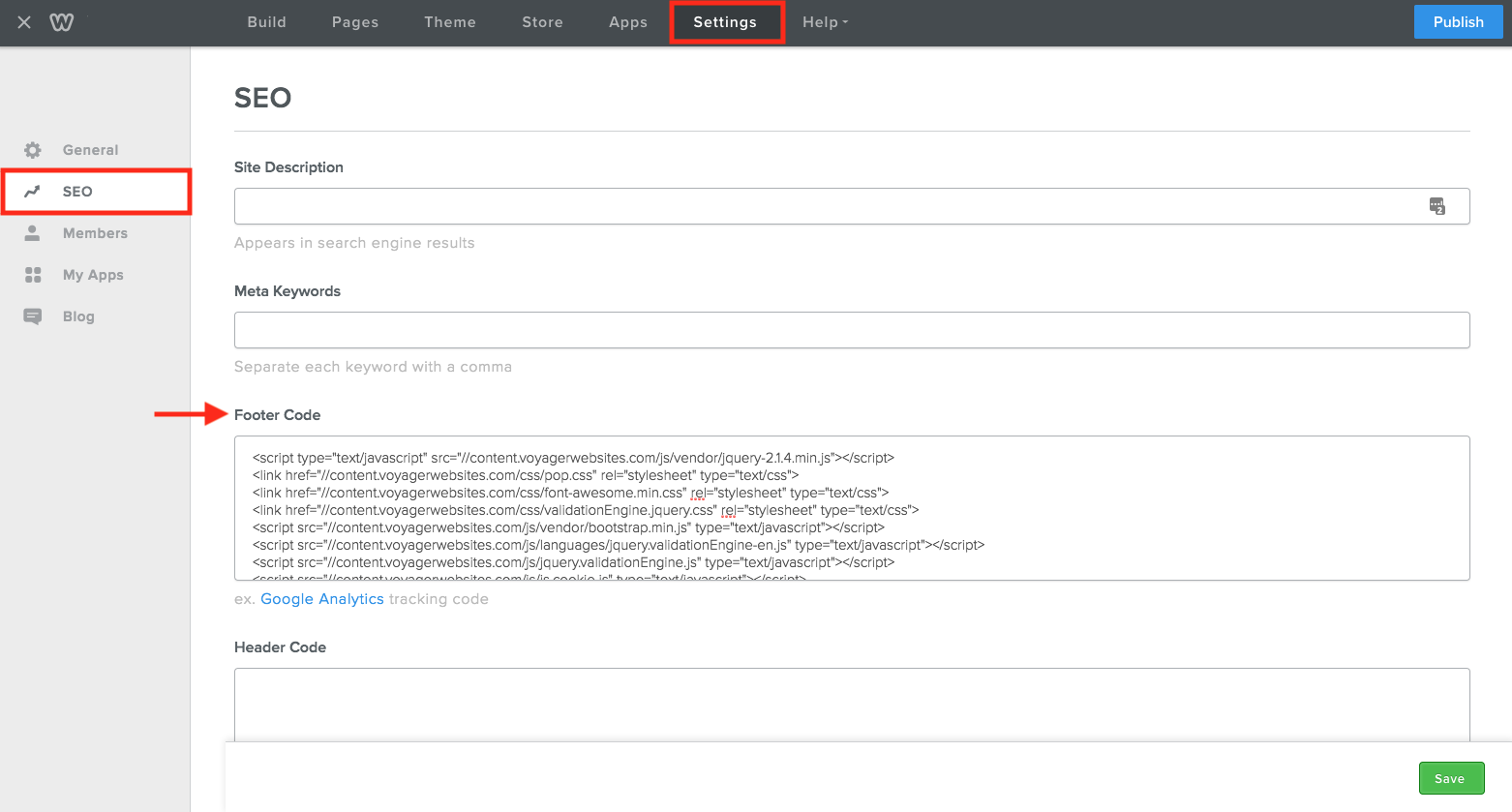Click the SEO page heading
This screenshot has height=812, width=1512.
point(262,98)
